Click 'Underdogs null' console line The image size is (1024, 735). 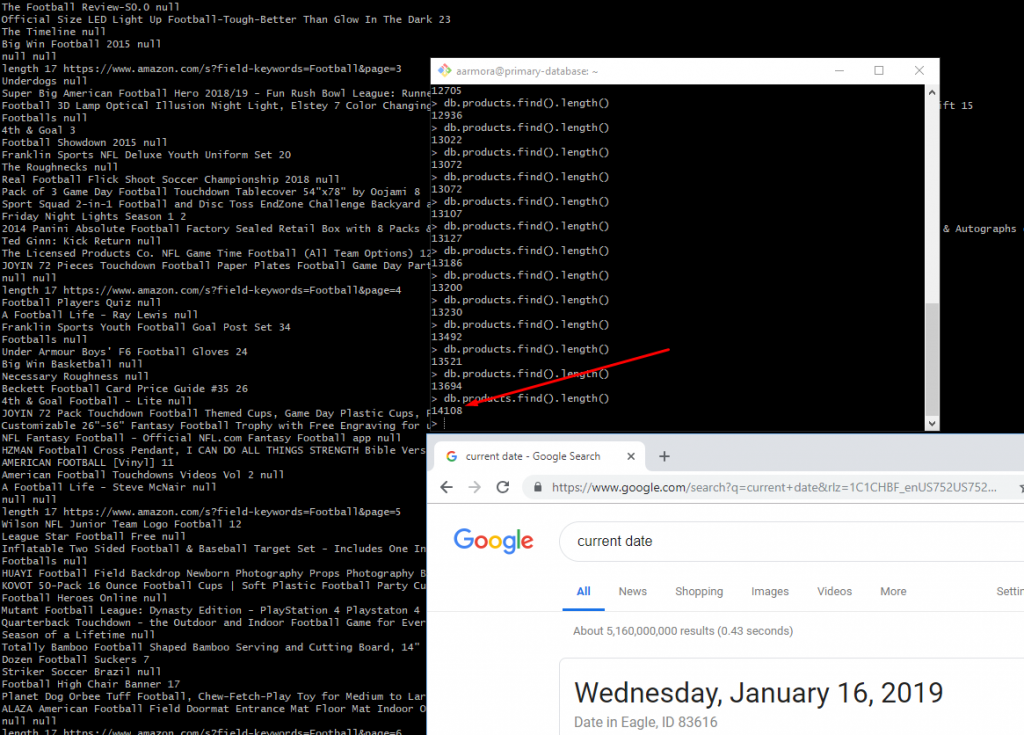click(44, 81)
